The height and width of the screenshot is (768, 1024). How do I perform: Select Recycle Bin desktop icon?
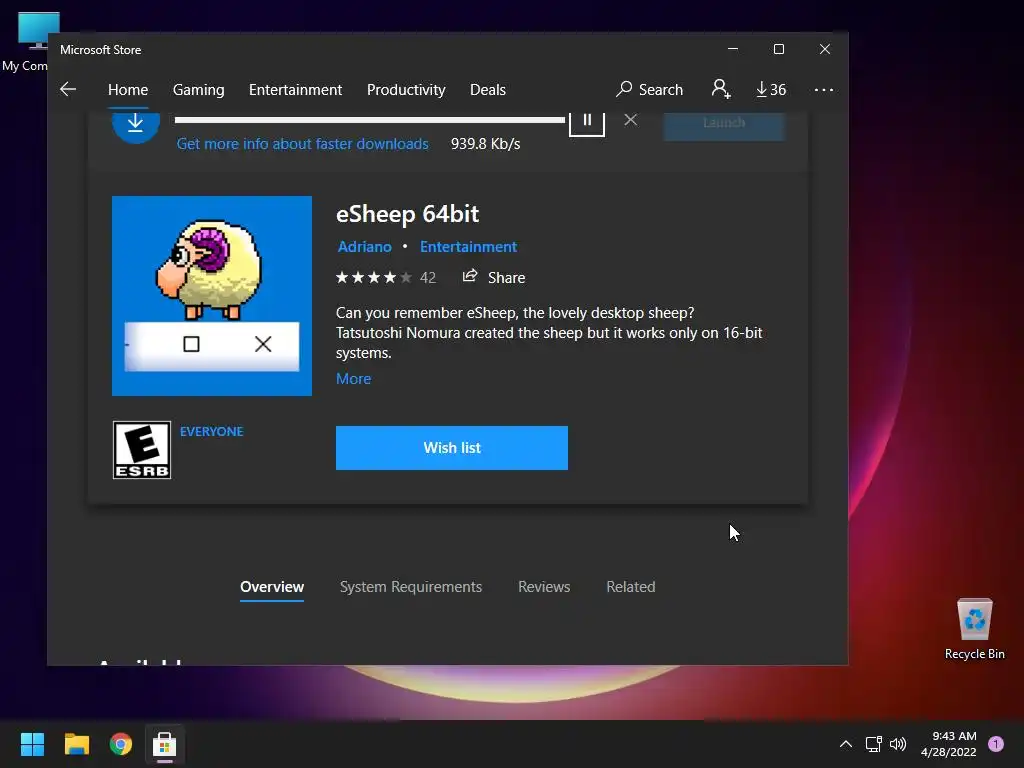(974, 629)
